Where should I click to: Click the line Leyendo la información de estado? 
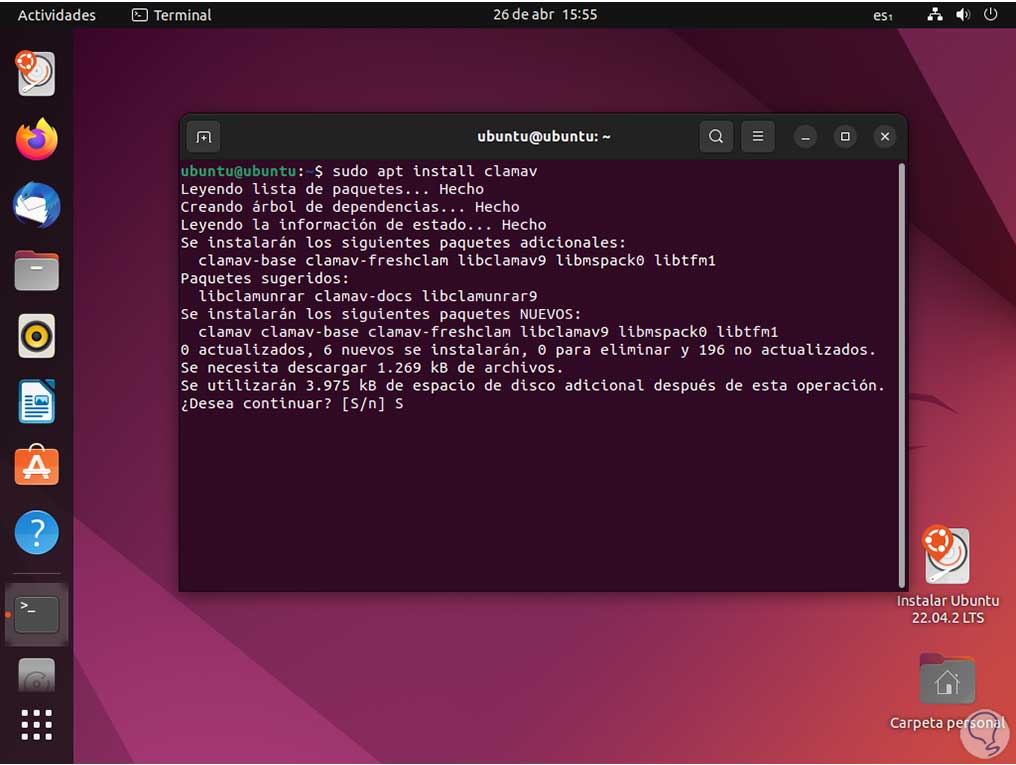[364, 225]
